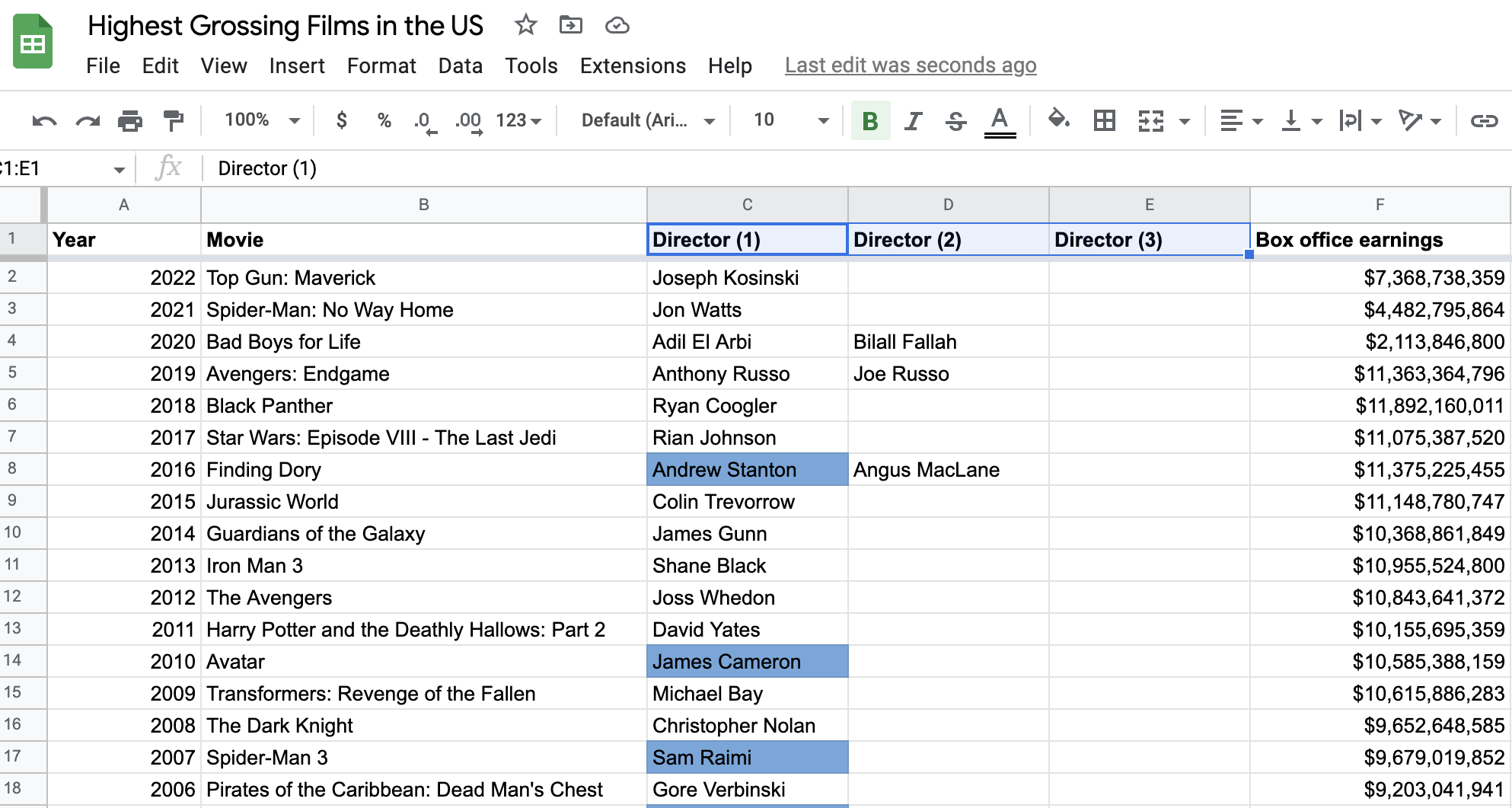Increase decimal places
This screenshot has width=1512, height=808.
pos(469,122)
